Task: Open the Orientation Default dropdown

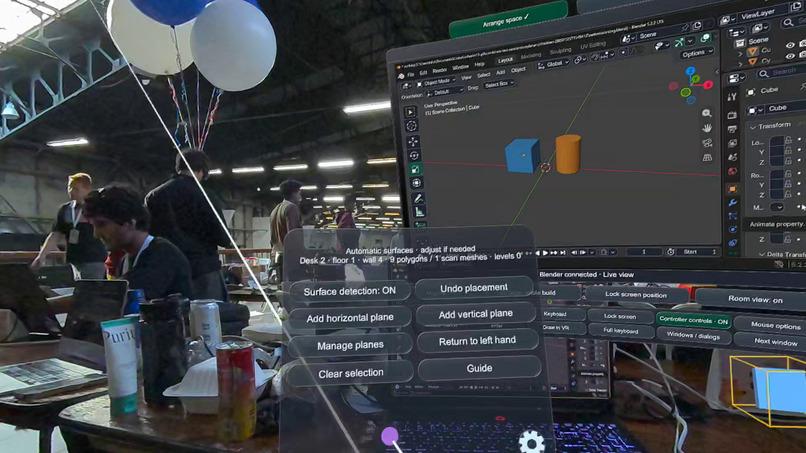Action: coord(445,92)
